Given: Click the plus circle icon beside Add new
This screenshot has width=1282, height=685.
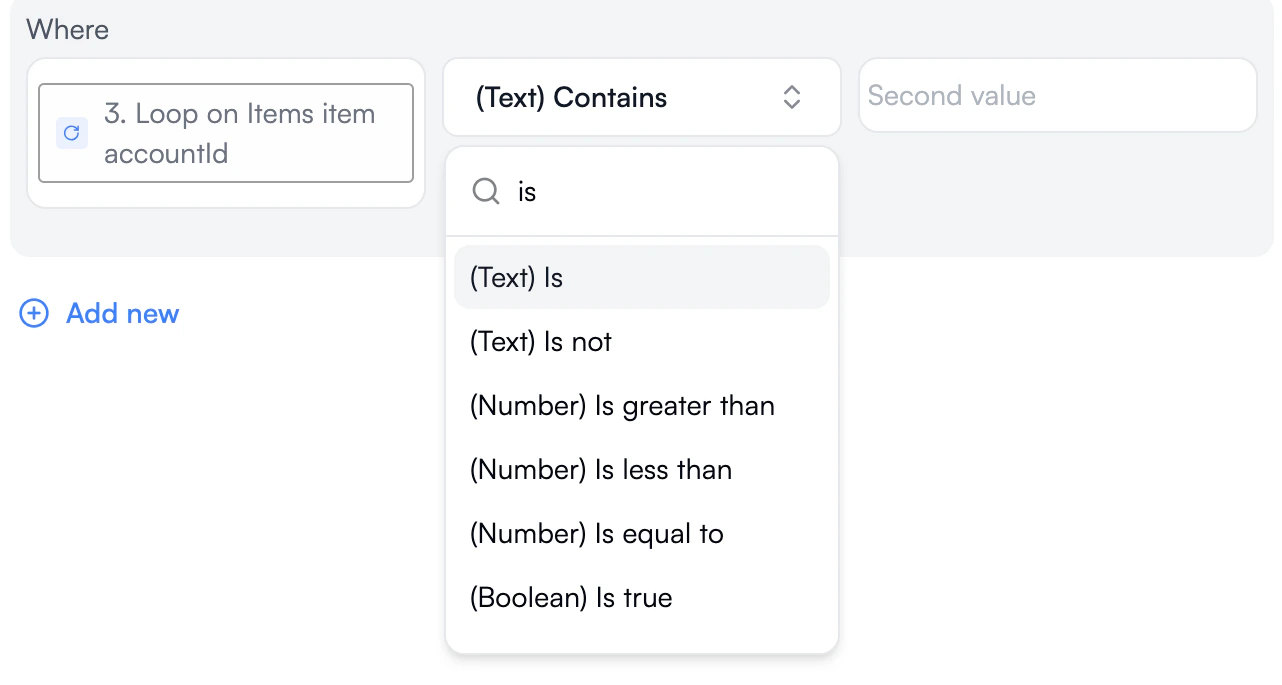Looking at the screenshot, I should point(34,314).
